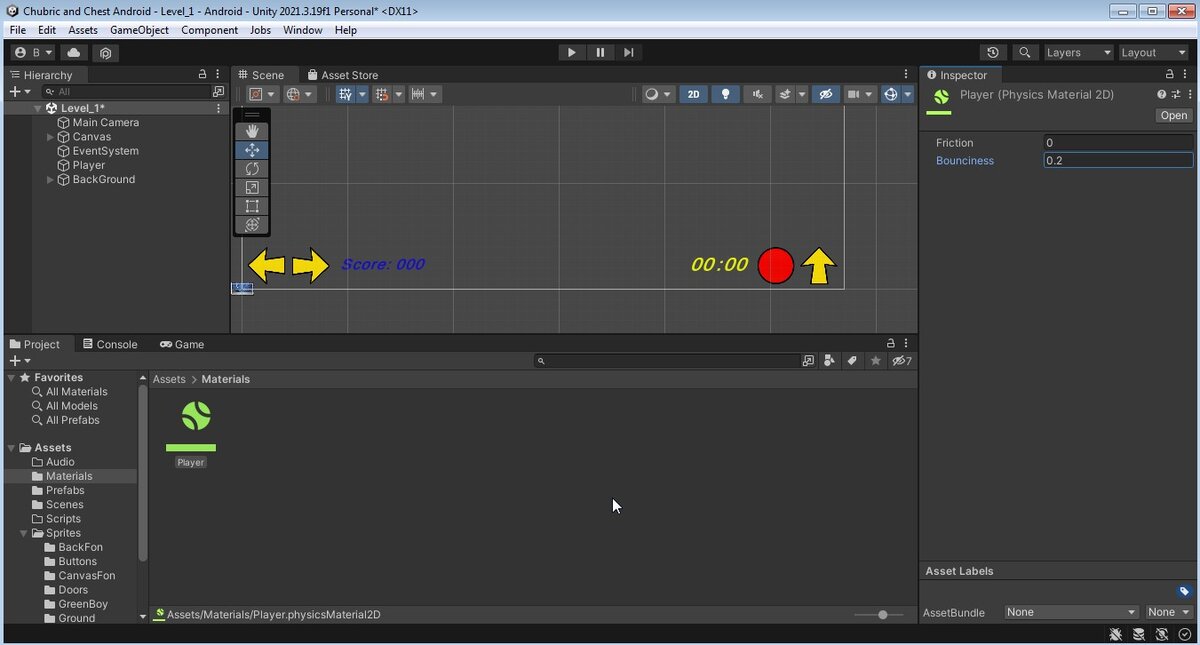Open Level_1 scene options kebab menu
Viewport: 1200px width, 645px height.
tap(219, 108)
